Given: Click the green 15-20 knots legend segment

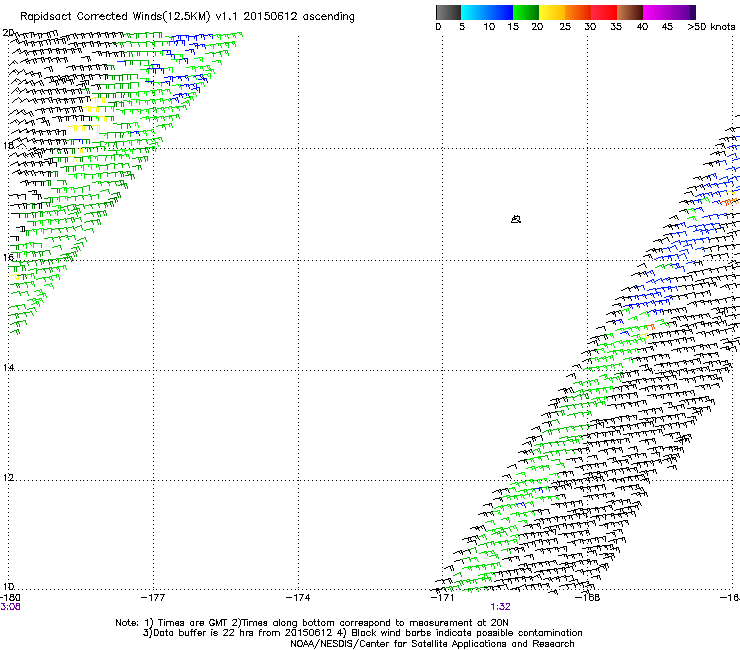Looking at the screenshot, I should [526, 12].
